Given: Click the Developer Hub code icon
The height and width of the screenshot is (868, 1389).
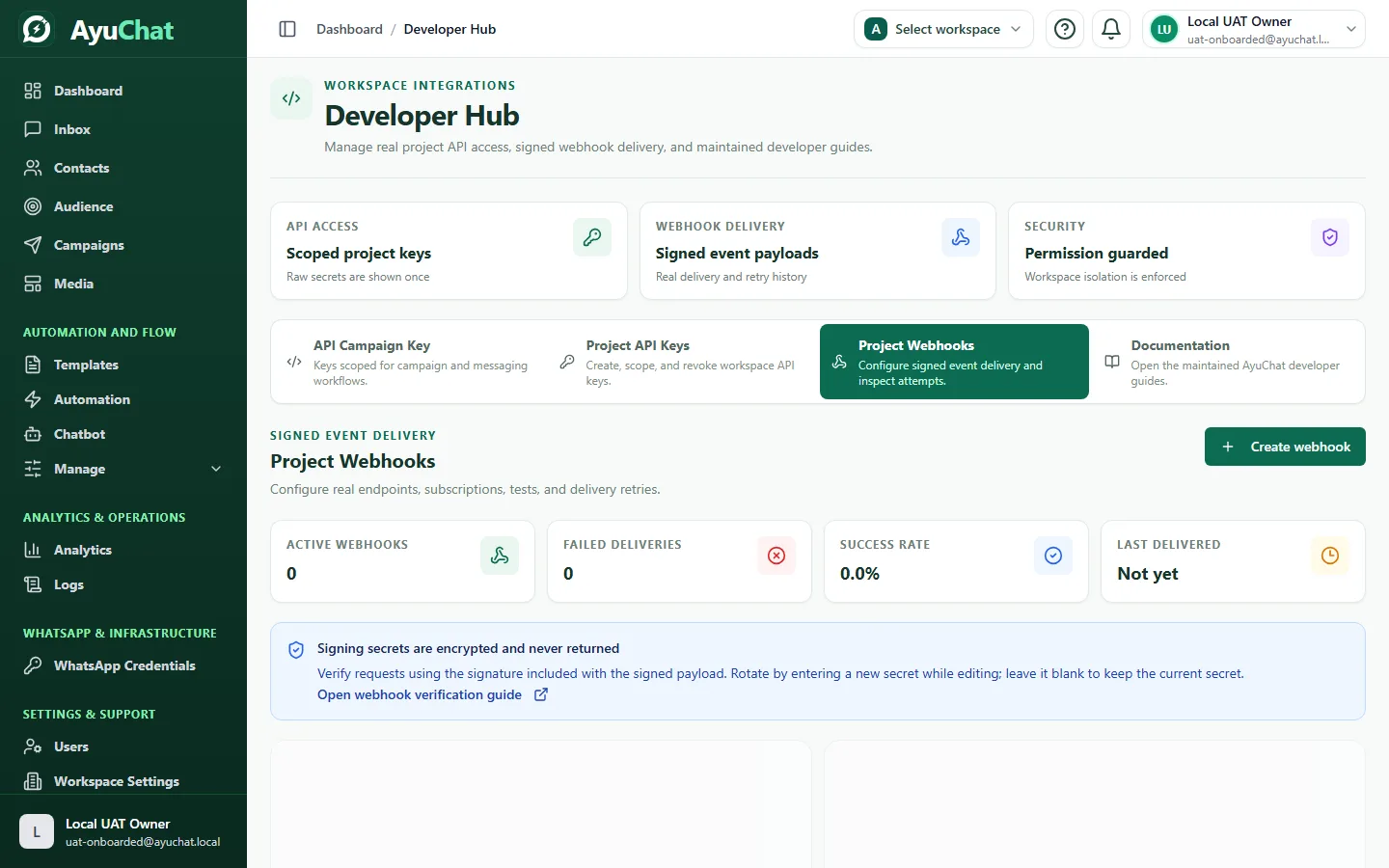Looking at the screenshot, I should coord(291,98).
